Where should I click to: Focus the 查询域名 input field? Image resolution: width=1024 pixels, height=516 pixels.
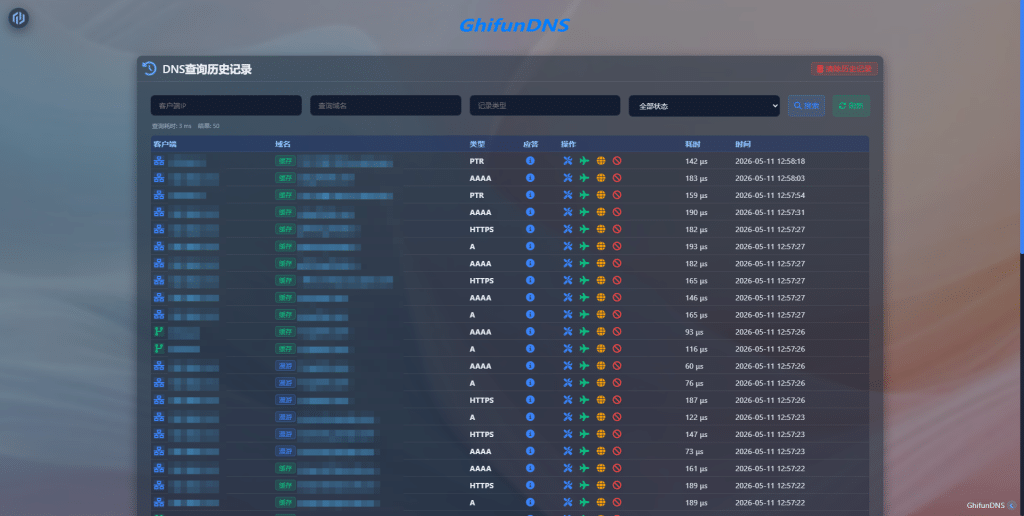point(385,106)
